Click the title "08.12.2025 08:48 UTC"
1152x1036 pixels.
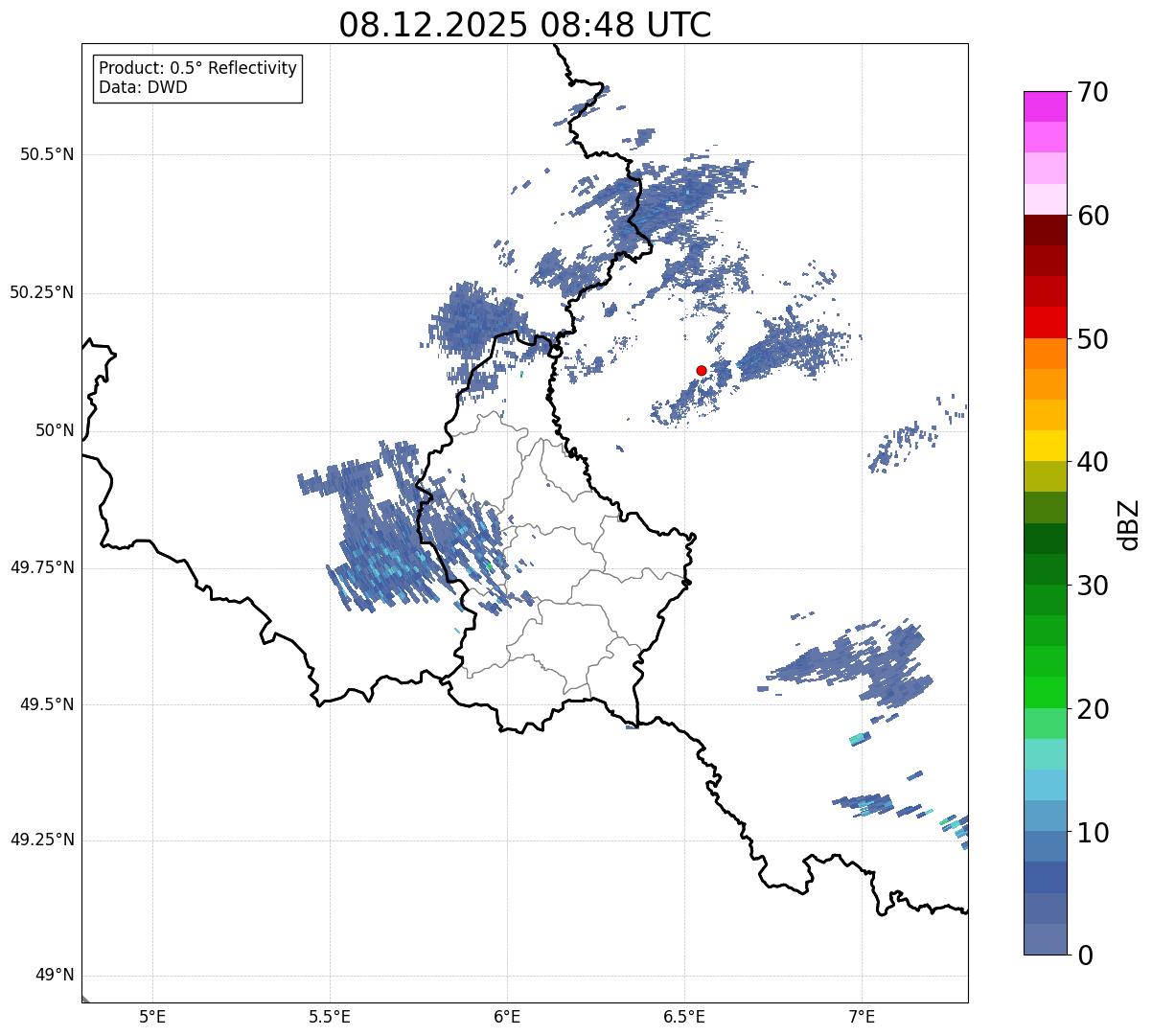coord(525,25)
